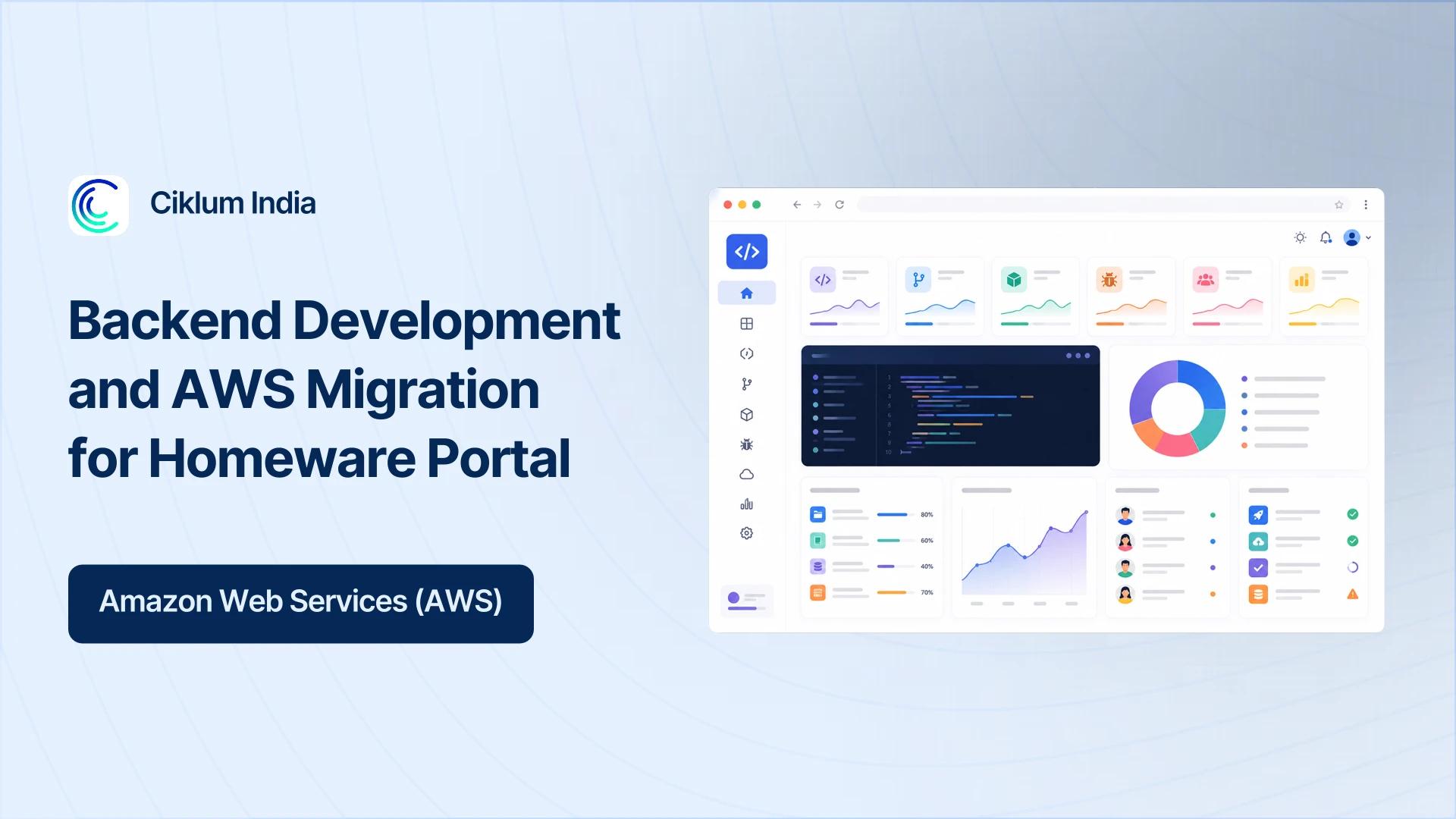Open notifications bell

pos(1326,237)
